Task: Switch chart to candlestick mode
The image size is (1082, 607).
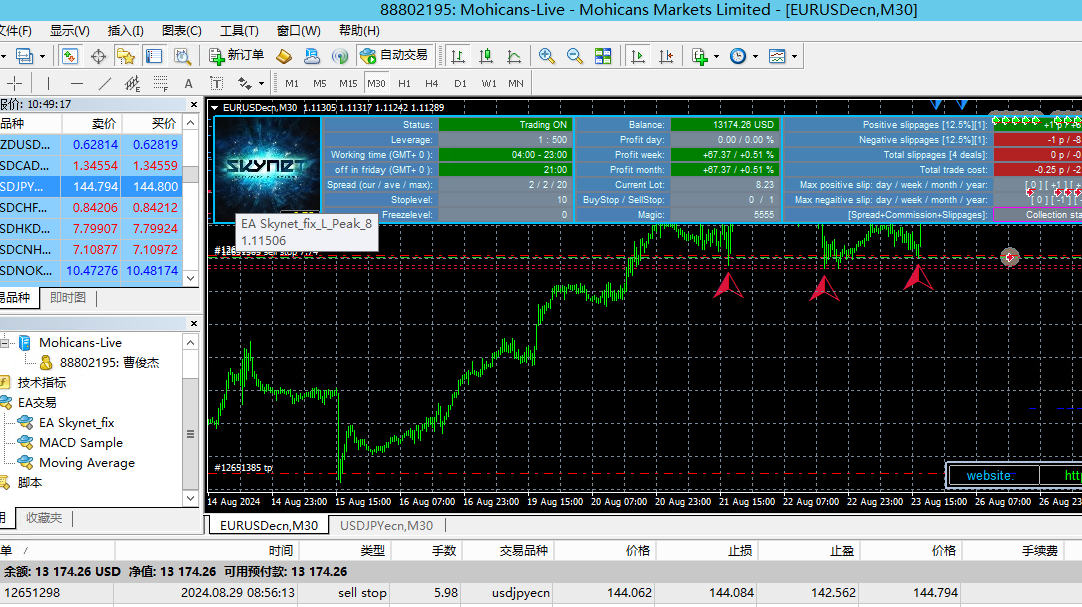Action: coord(486,56)
